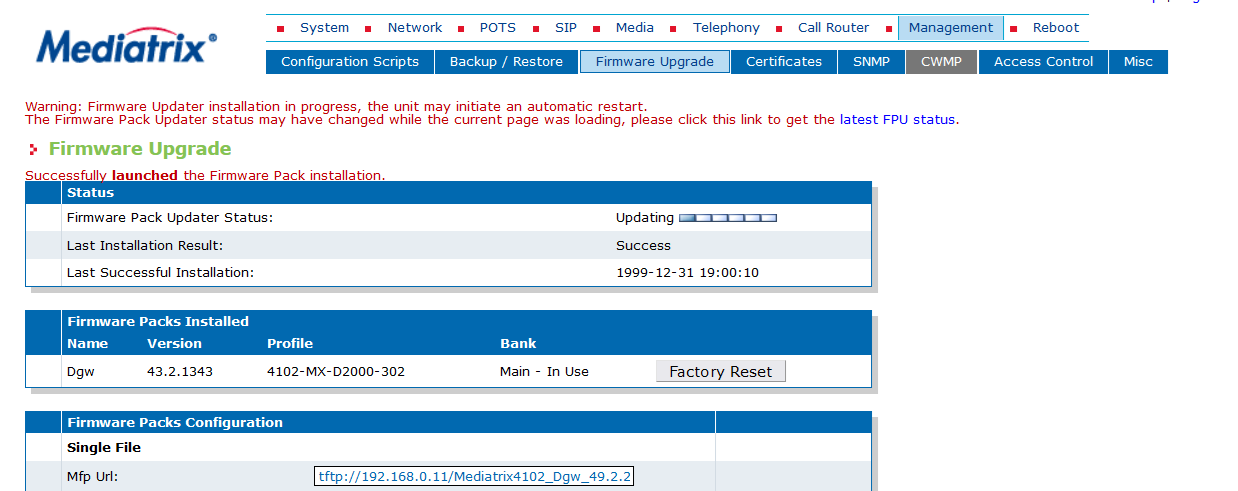
Task: Navigate to Call Router menu
Action: [x=833, y=28]
